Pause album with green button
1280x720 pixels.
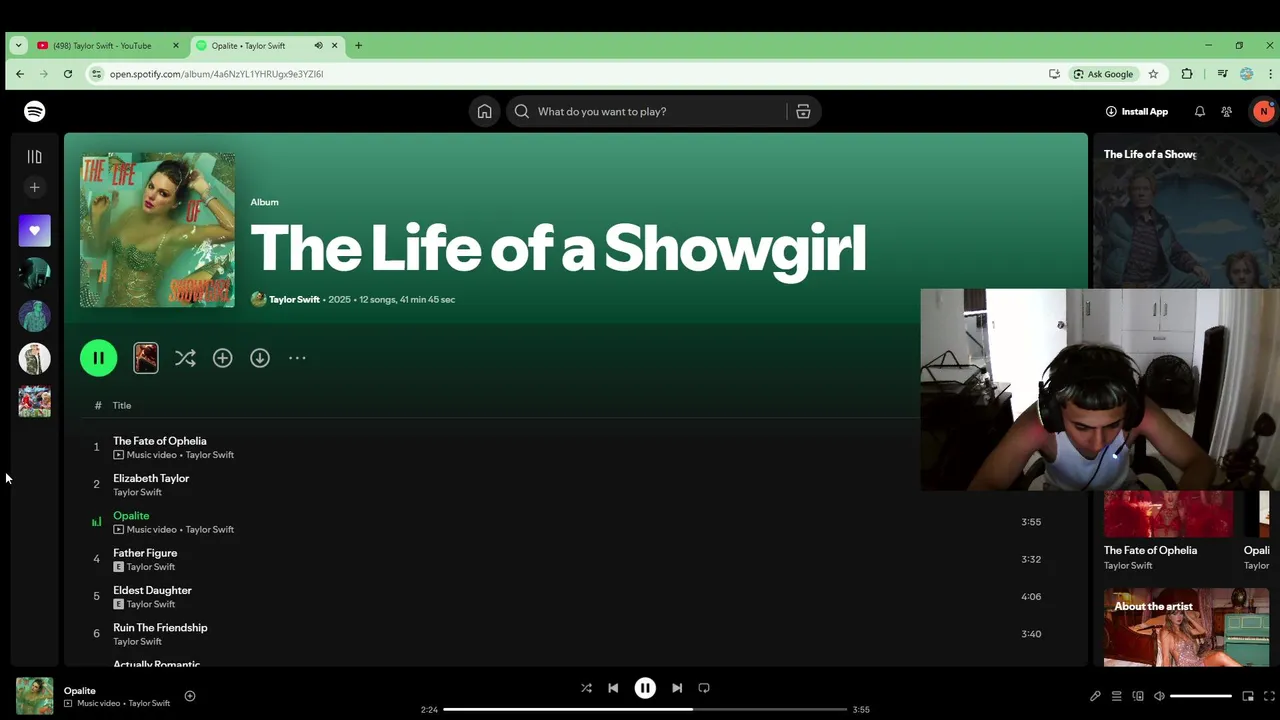point(98,358)
